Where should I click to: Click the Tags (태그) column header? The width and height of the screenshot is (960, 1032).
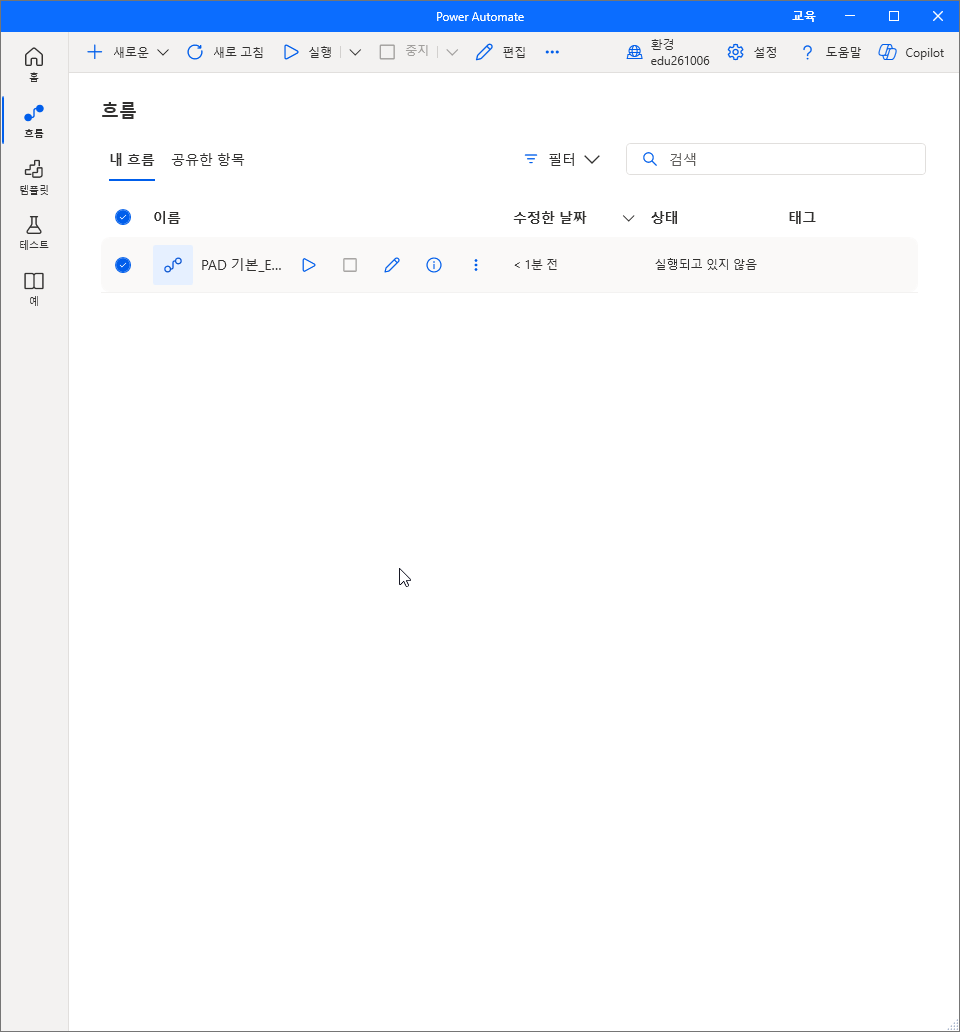point(802,217)
